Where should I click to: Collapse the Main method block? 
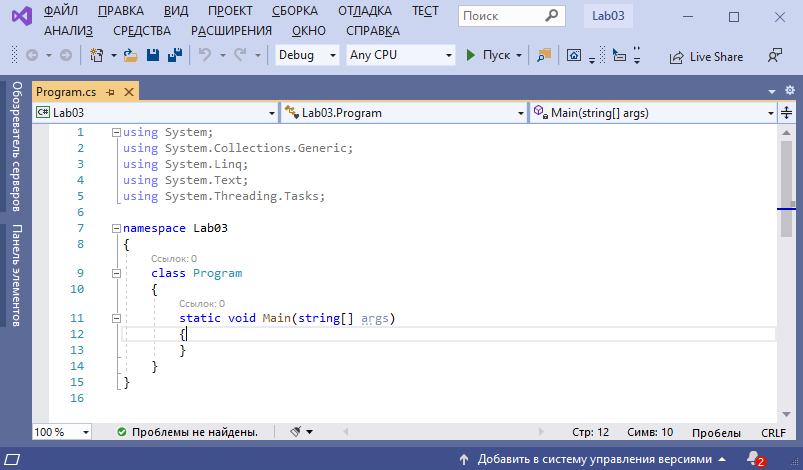[116, 318]
